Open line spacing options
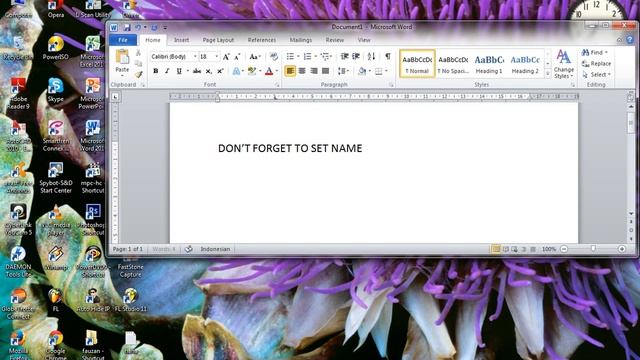Viewport: 640px width, 360px height. pos(343,71)
